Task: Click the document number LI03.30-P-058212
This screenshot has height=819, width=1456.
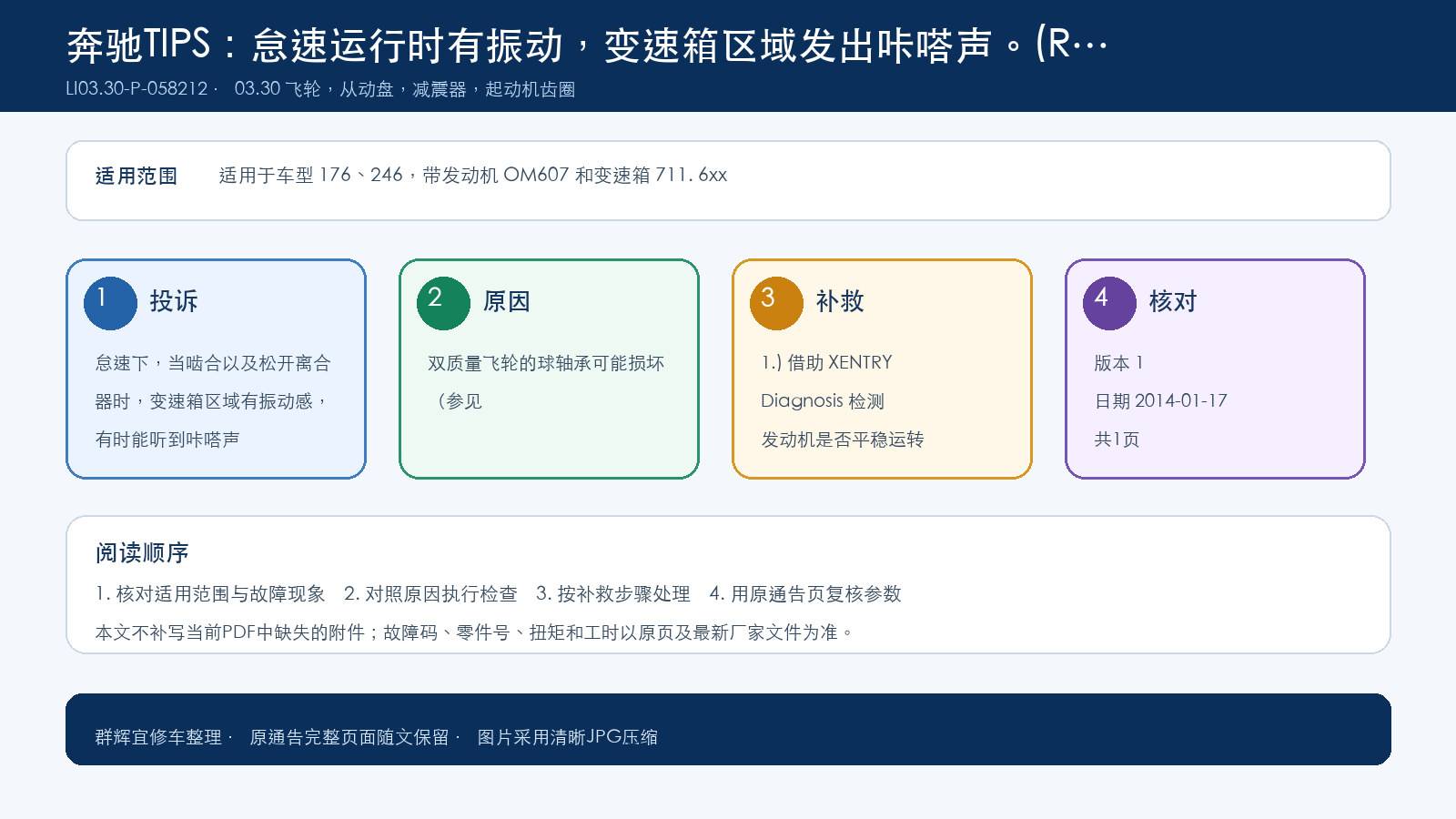Action: point(137,89)
